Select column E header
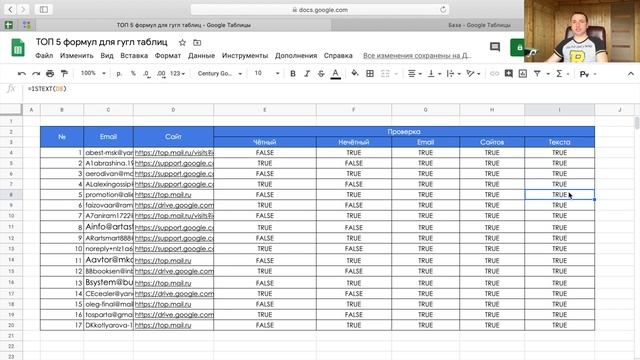The height and width of the screenshot is (360, 640). point(264,109)
